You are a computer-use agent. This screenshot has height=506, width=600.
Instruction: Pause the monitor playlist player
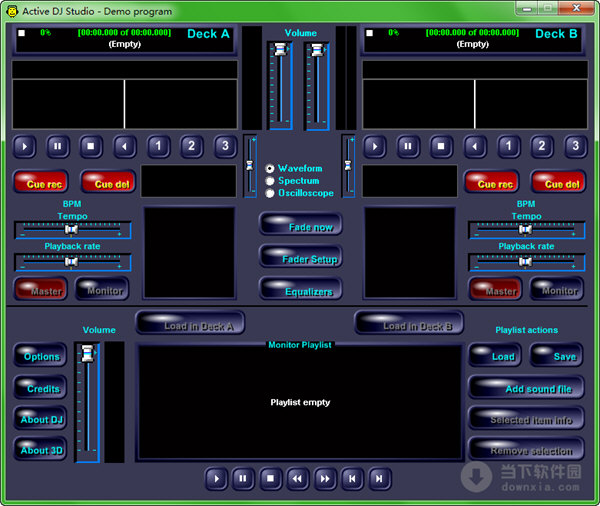[243, 479]
